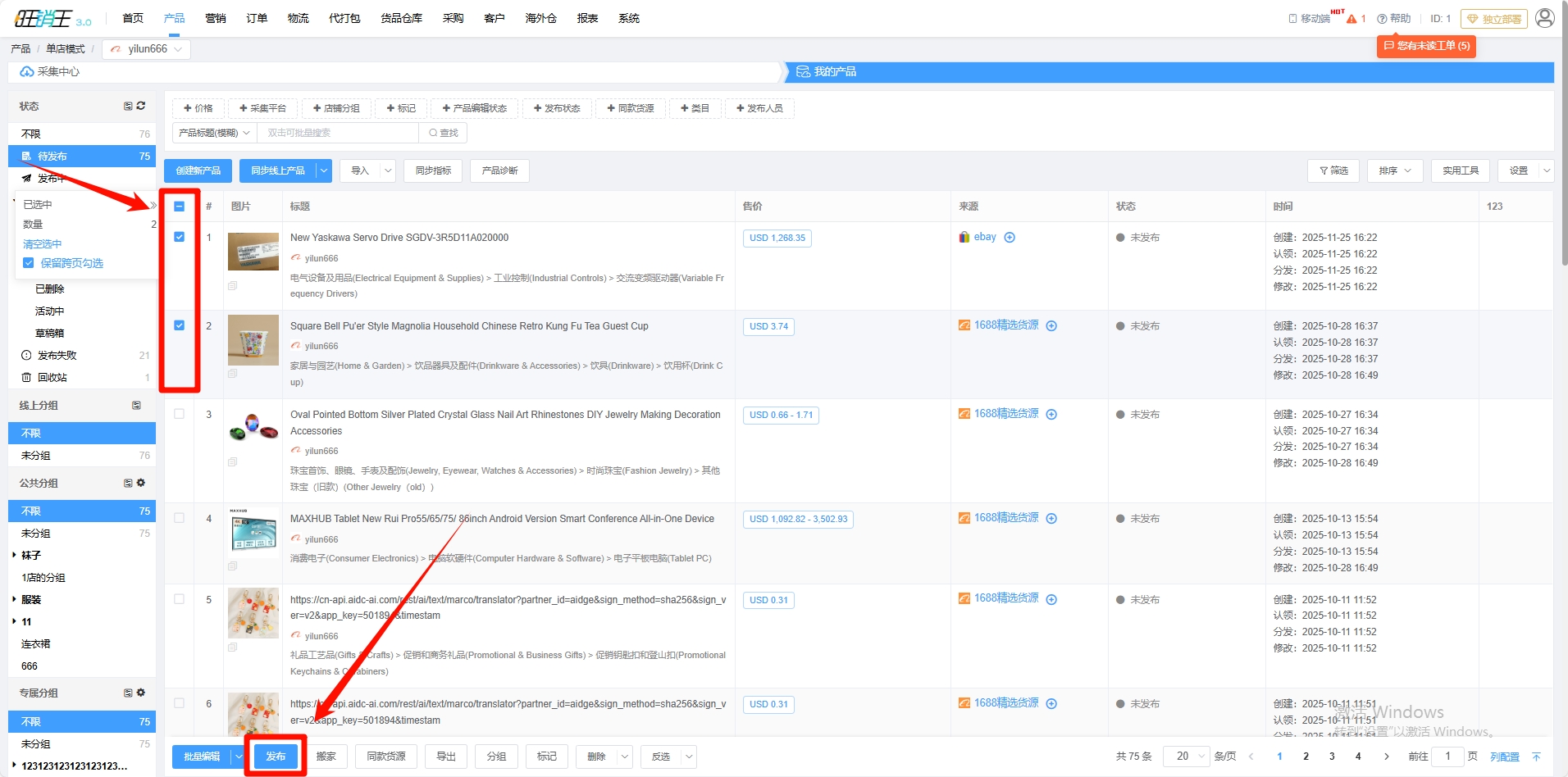Expand the 排序 sort dropdown
The height and width of the screenshot is (777, 1568).
point(1394,170)
